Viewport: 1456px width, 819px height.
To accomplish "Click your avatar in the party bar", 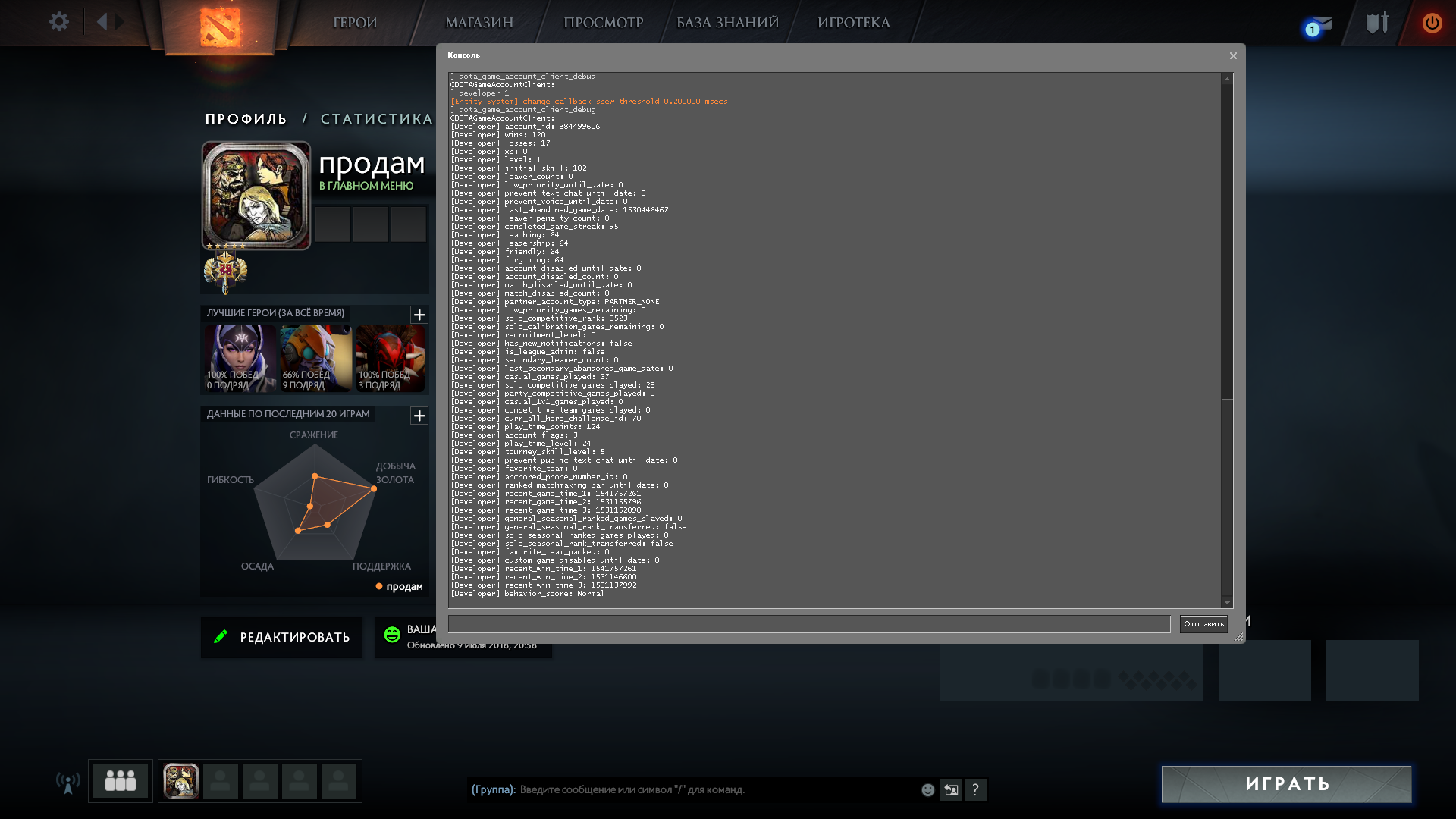I will tap(181, 781).
